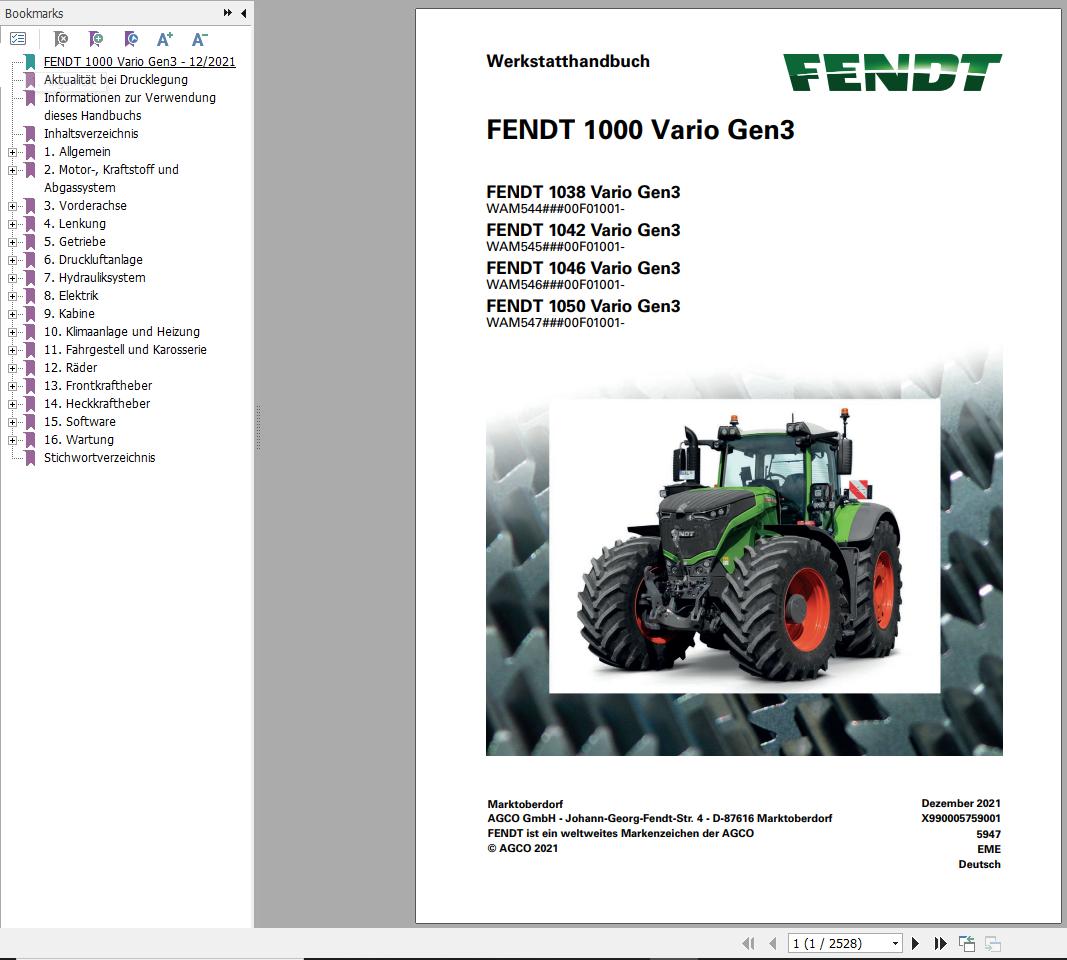Click the add new bookmark icon

tap(96, 39)
